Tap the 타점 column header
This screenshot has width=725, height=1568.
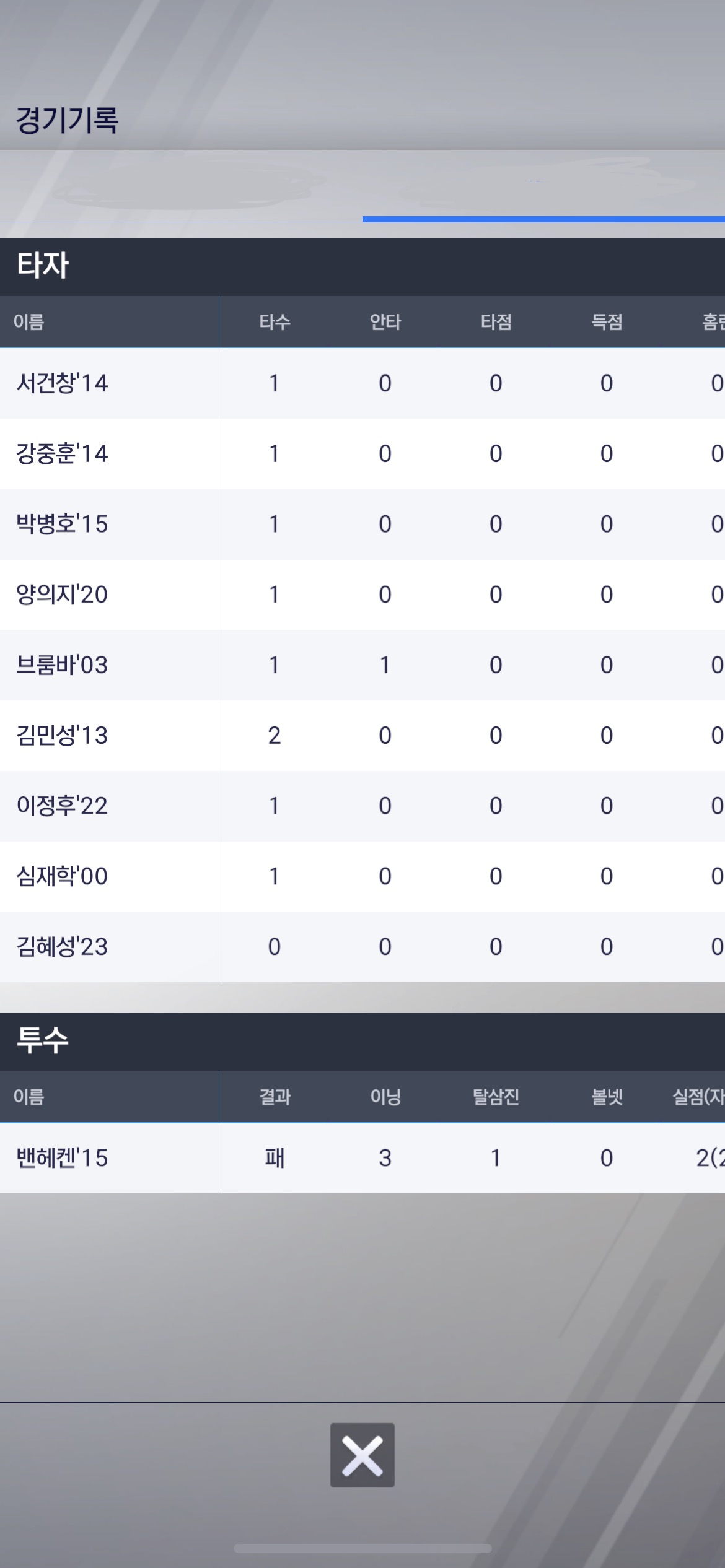[x=496, y=322]
